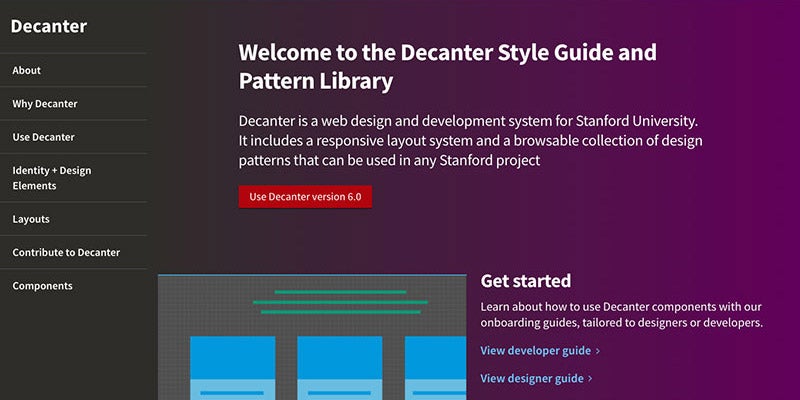
Task: Open Identity + Design Elements section
Action: [52, 178]
